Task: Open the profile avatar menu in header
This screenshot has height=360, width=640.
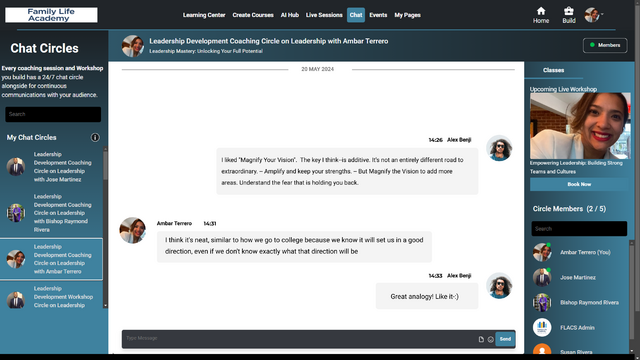Action: pyautogui.click(x=592, y=15)
